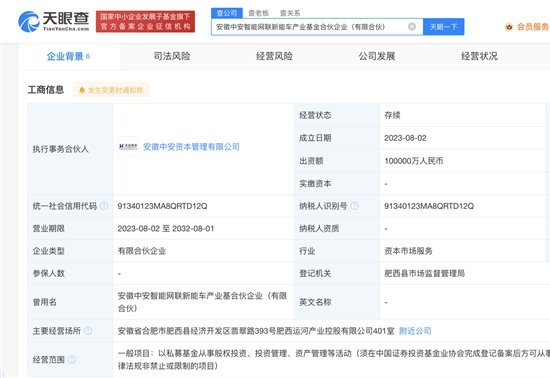Viewport: 550px width, 378px height.
Task: Click the 天眼一下 search button
Action: [x=443, y=27]
